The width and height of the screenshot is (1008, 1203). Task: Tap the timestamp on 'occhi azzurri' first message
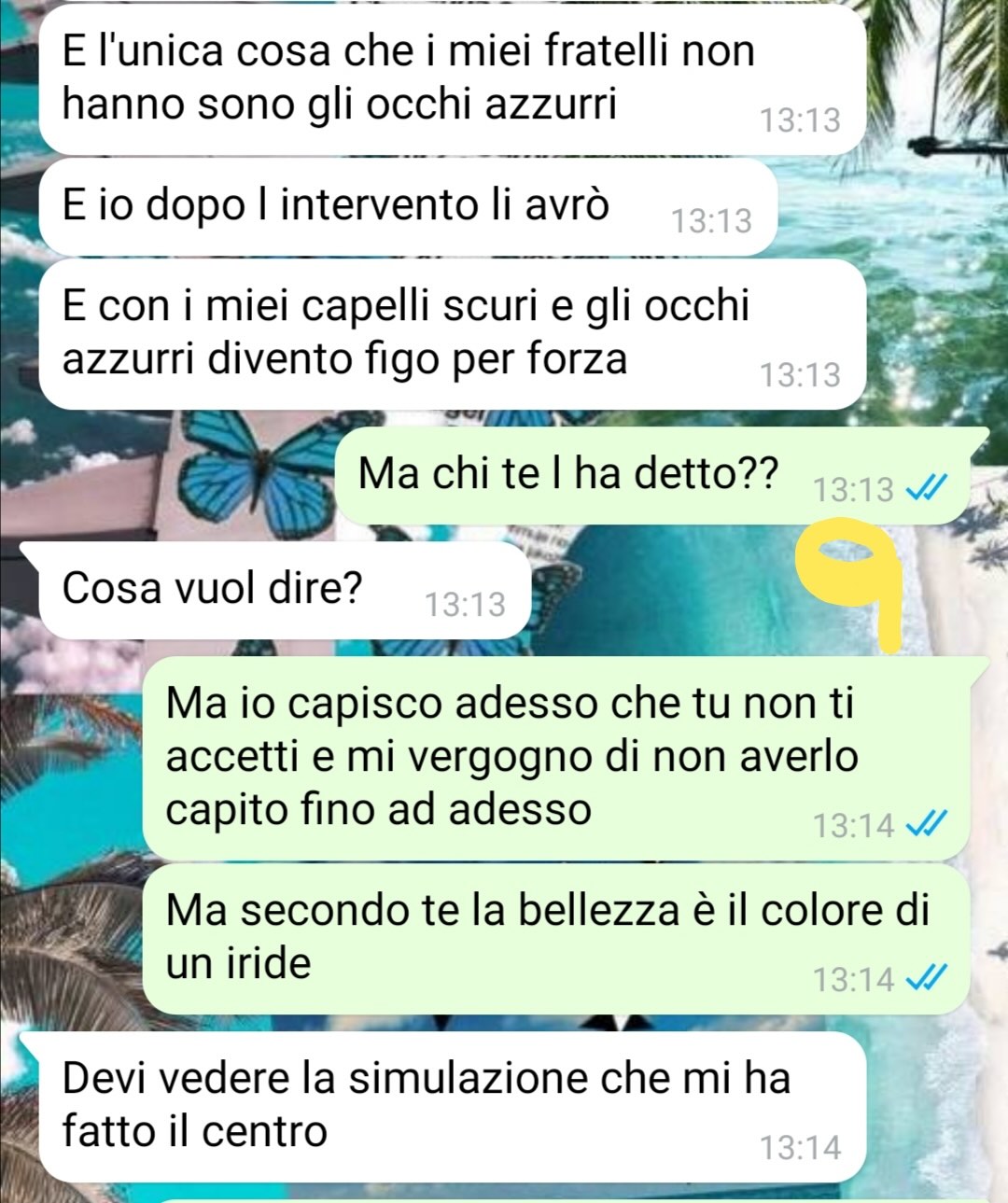pos(800,120)
